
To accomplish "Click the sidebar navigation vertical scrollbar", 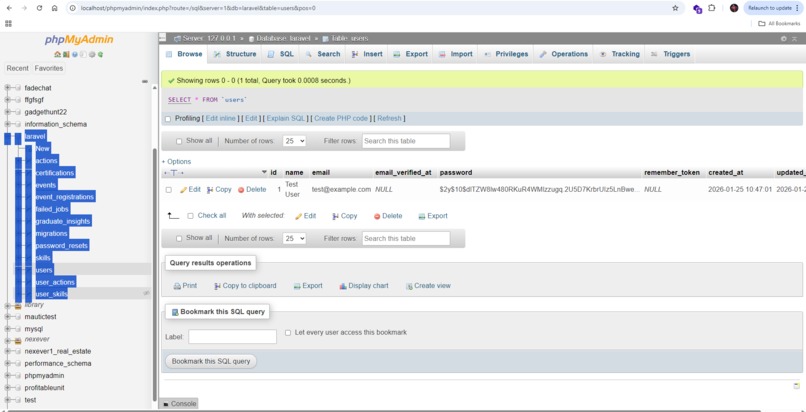I will 155,275.
